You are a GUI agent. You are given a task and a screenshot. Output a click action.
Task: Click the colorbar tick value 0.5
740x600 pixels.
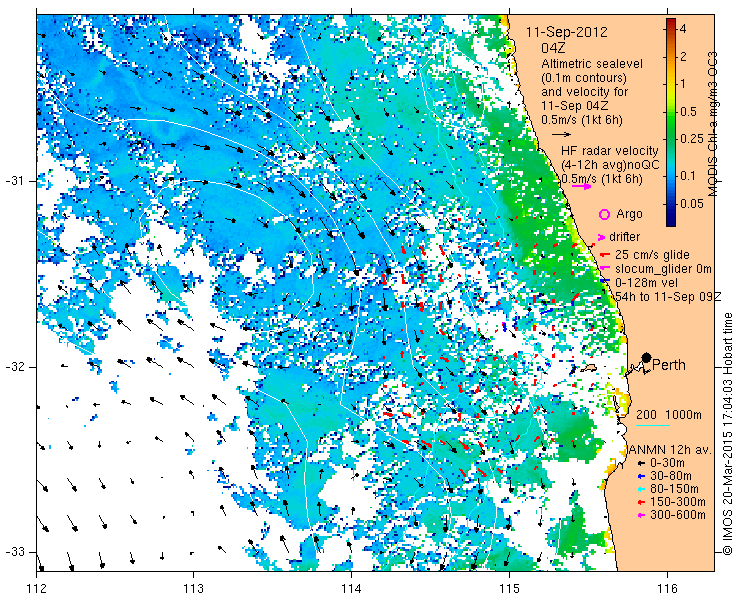(x=688, y=112)
